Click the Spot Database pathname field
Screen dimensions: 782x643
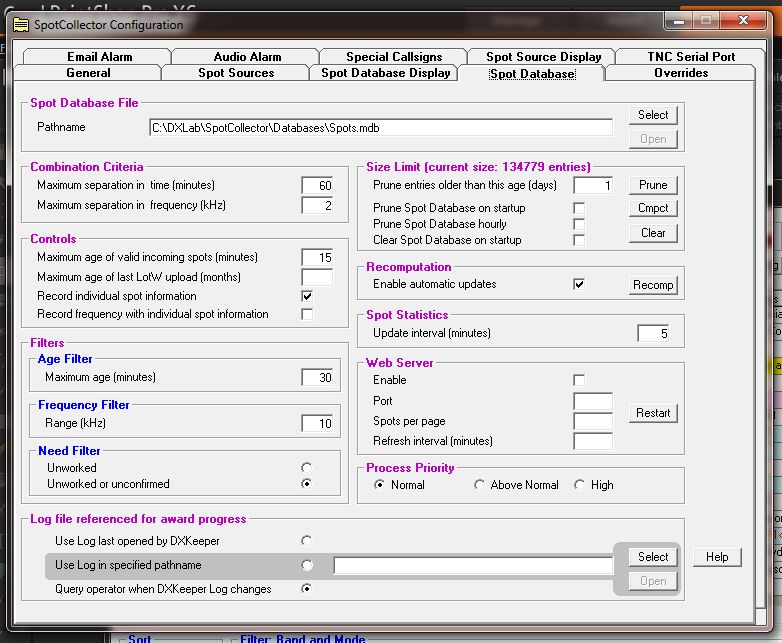380,127
